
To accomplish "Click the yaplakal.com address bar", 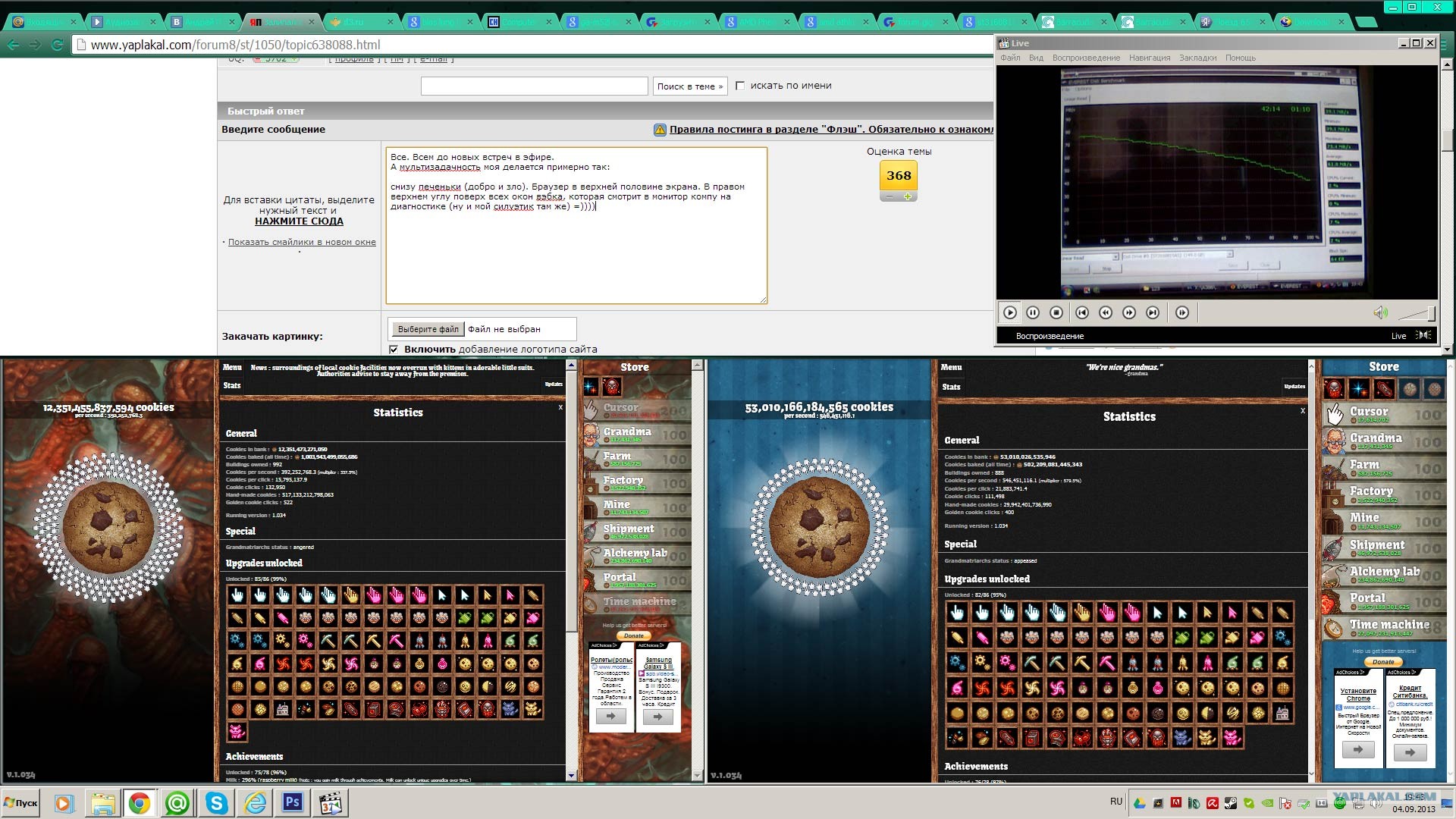I will [x=531, y=45].
